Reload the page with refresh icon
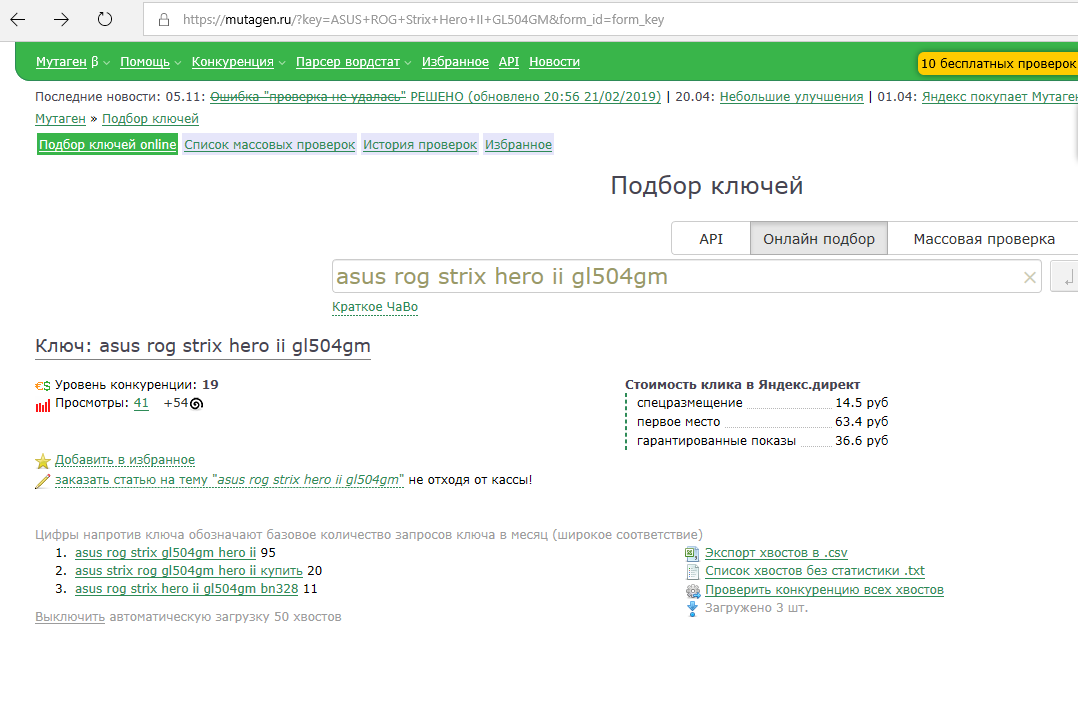1078x703 pixels. [104, 19]
